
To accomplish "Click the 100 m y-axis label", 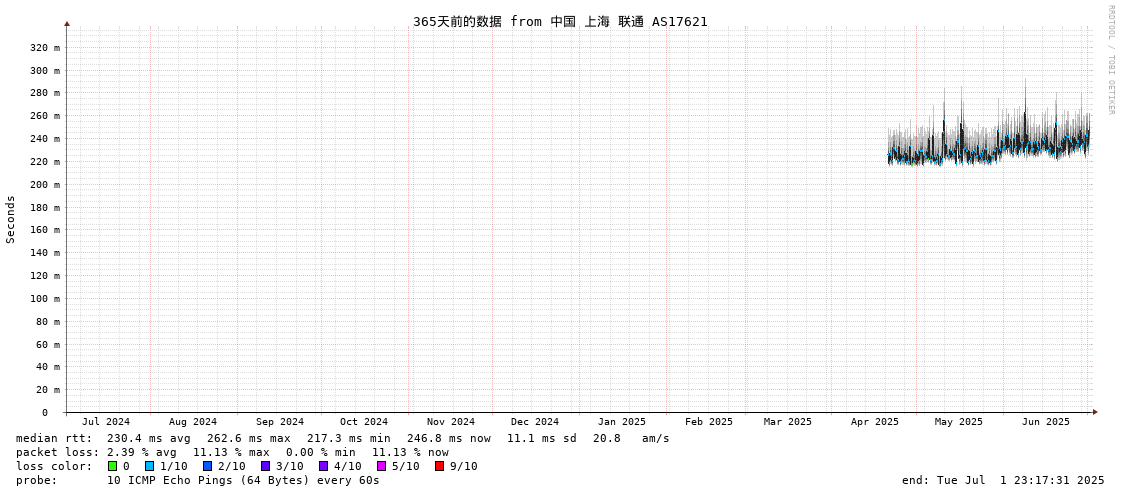I will 44,299.
